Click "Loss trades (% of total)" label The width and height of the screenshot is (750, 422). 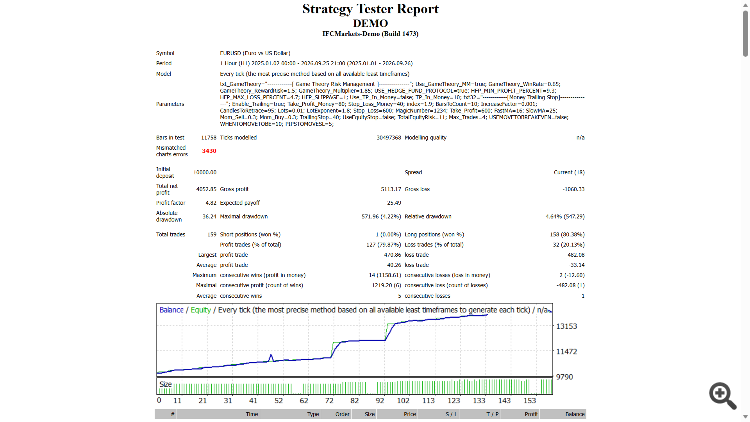tap(434, 245)
